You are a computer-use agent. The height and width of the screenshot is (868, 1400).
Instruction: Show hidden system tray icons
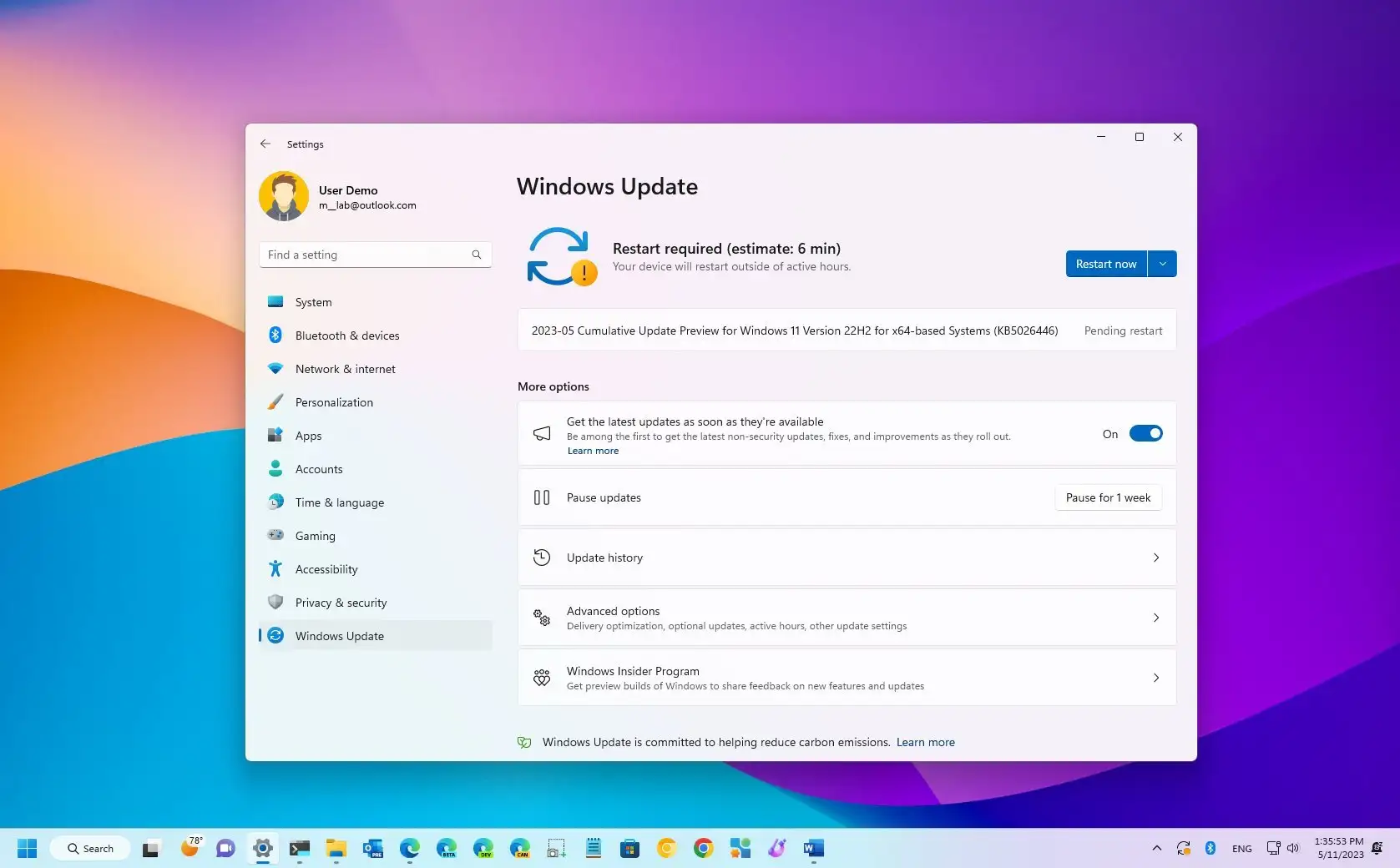pos(1156,848)
